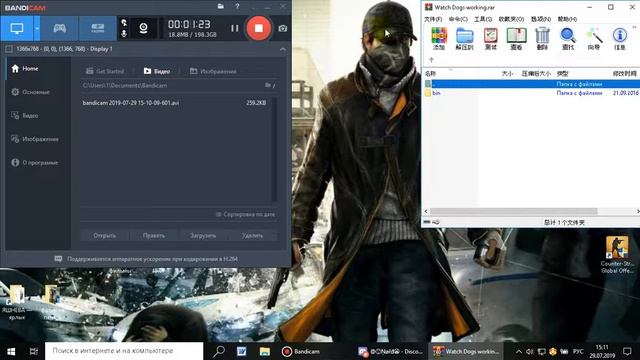The width and height of the screenshot is (640, 360).
Task: Click the Test icon in WinRAR toolbar
Action: [490, 38]
